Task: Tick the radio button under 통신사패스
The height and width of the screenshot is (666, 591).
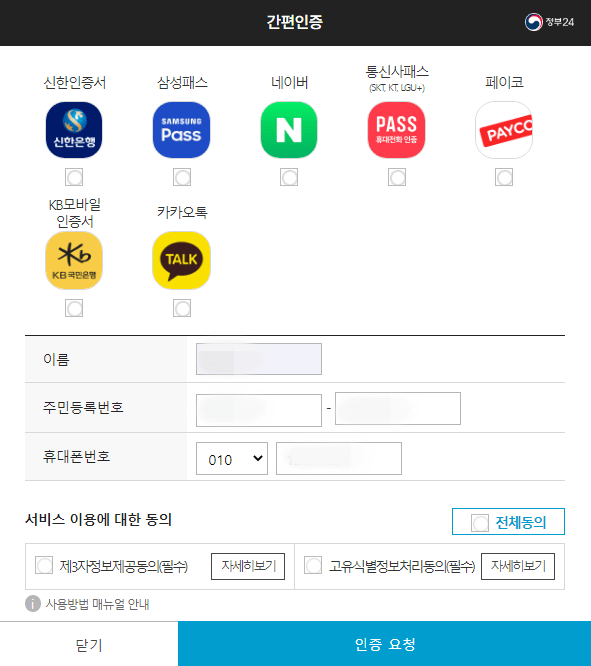Action: (x=397, y=177)
